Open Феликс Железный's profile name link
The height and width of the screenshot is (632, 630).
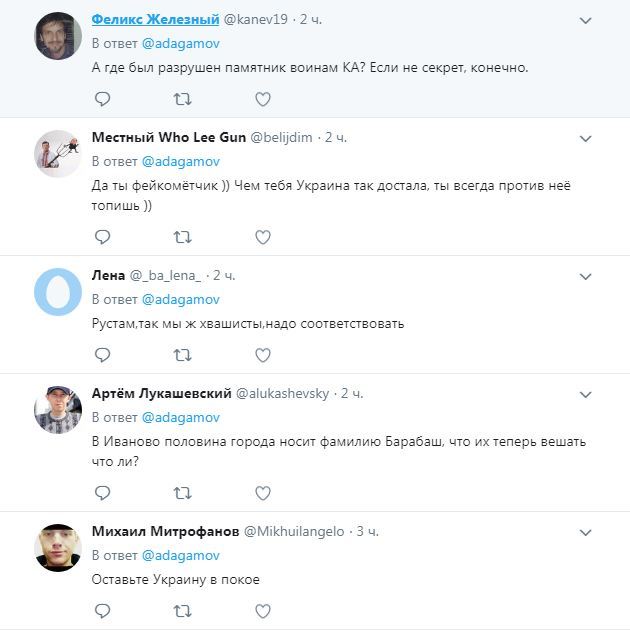[155, 19]
